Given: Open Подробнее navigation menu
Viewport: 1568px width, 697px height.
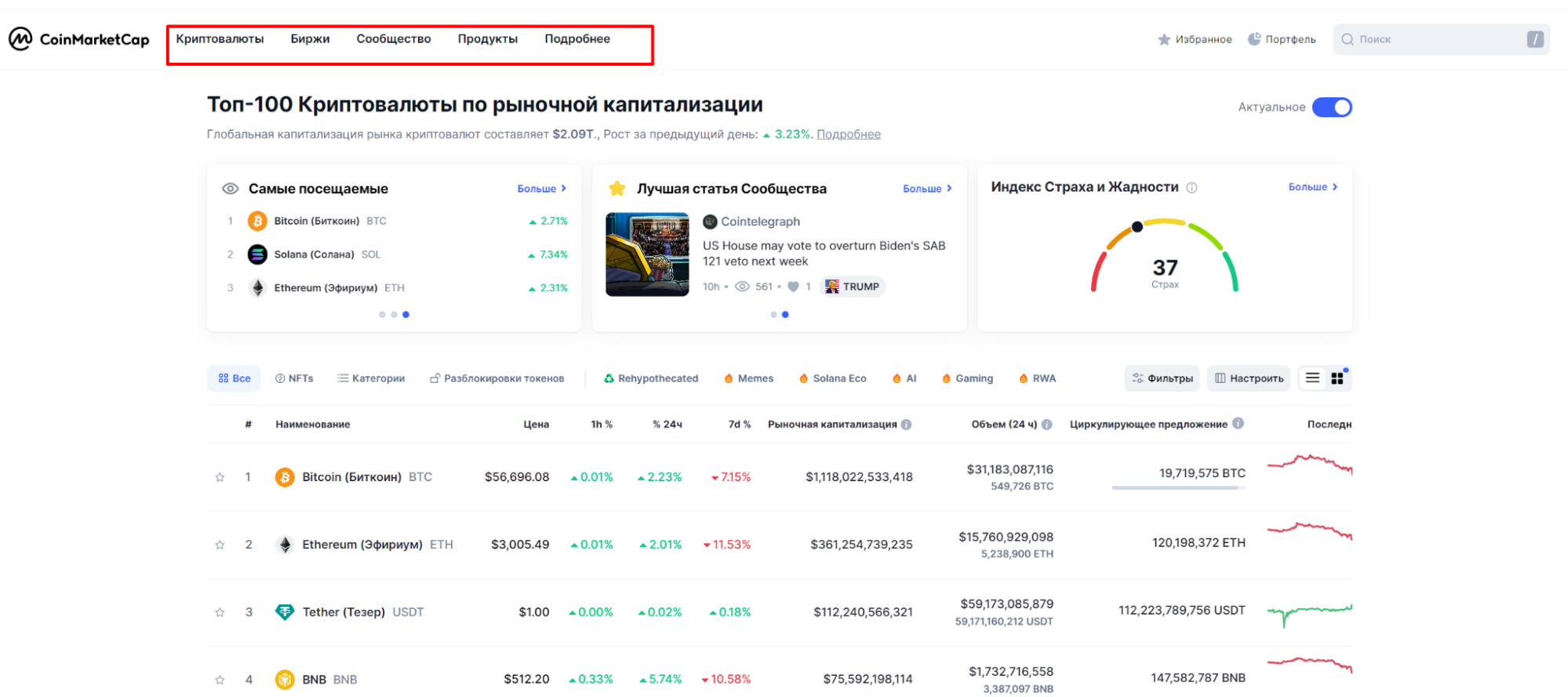Looking at the screenshot, I should (577, 39).
